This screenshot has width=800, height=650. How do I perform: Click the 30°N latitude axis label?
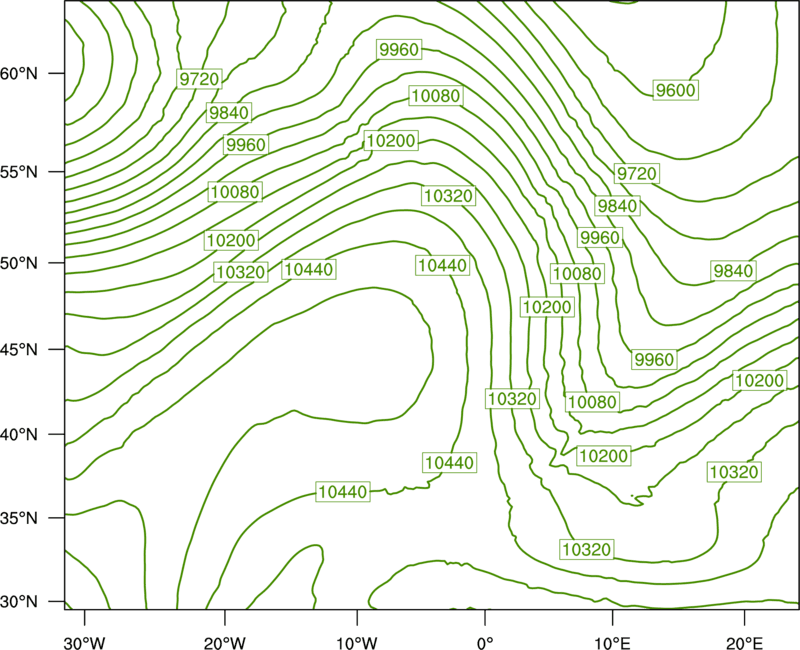click(19, 602)
